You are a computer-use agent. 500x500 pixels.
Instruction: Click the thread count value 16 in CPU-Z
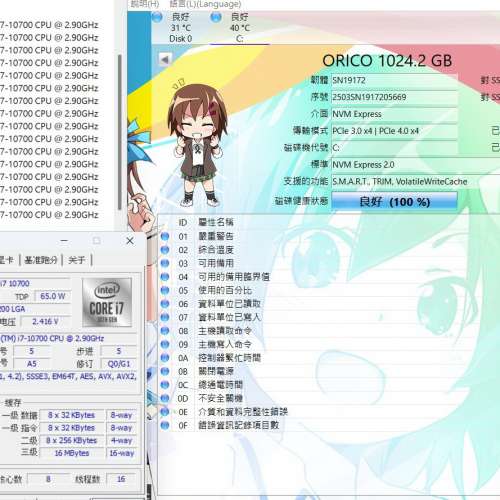point(121,479)
